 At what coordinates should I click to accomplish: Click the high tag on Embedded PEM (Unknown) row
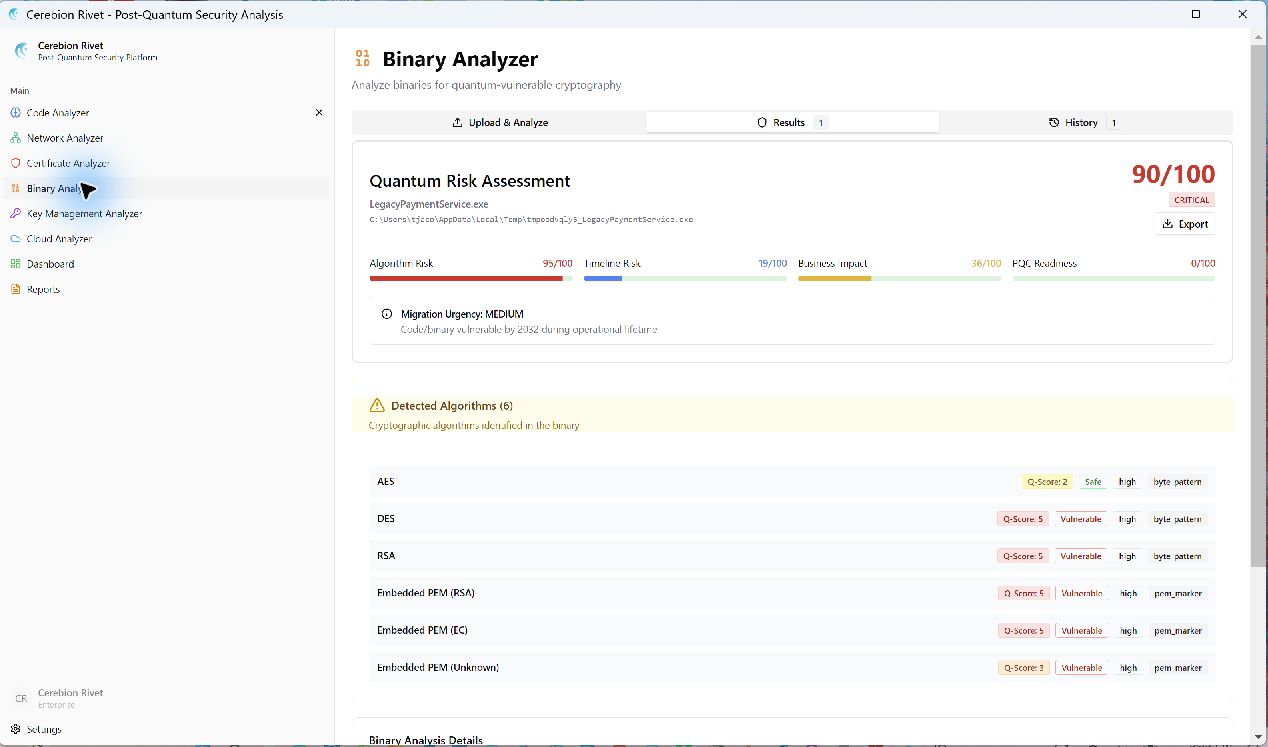[1128, 668]
